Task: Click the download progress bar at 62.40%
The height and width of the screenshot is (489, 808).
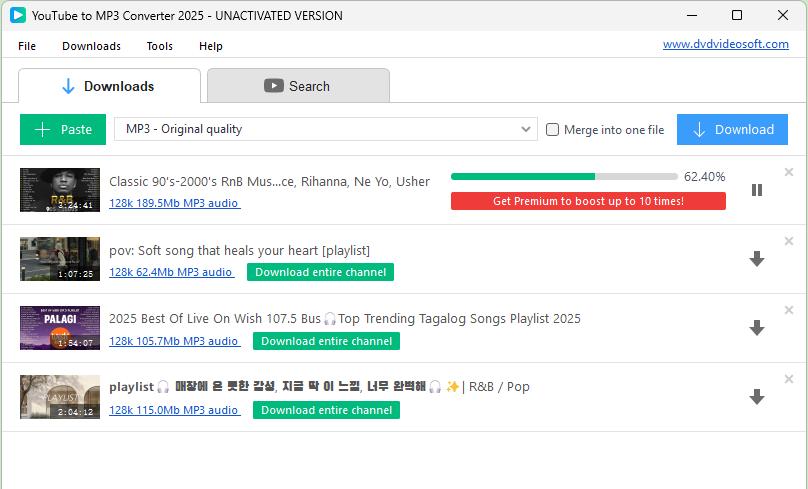Action: (564, 177)
